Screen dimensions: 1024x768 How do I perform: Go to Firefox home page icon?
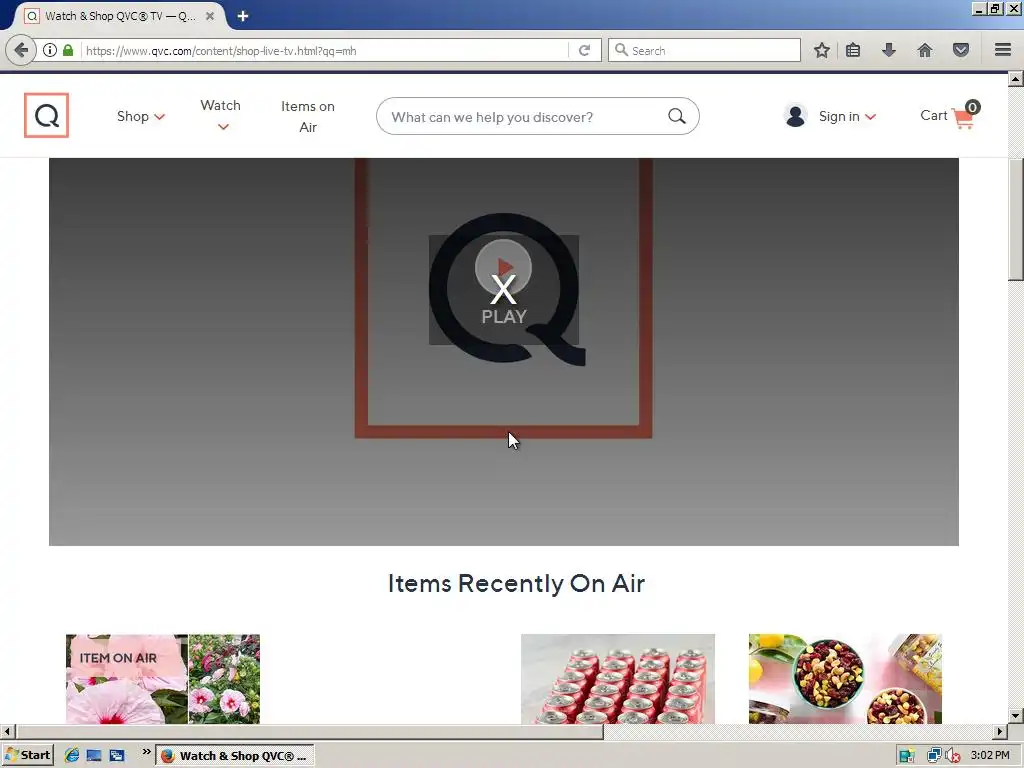pos(925,50)
